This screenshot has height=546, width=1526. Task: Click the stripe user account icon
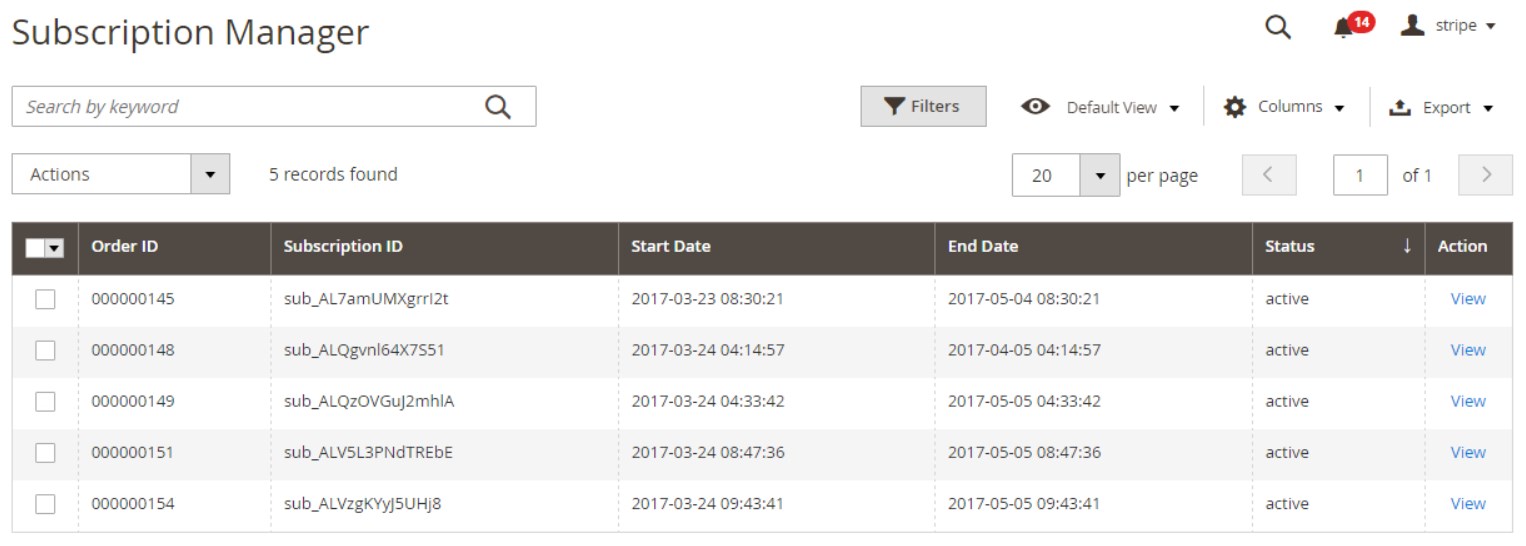click(1412, 25)
